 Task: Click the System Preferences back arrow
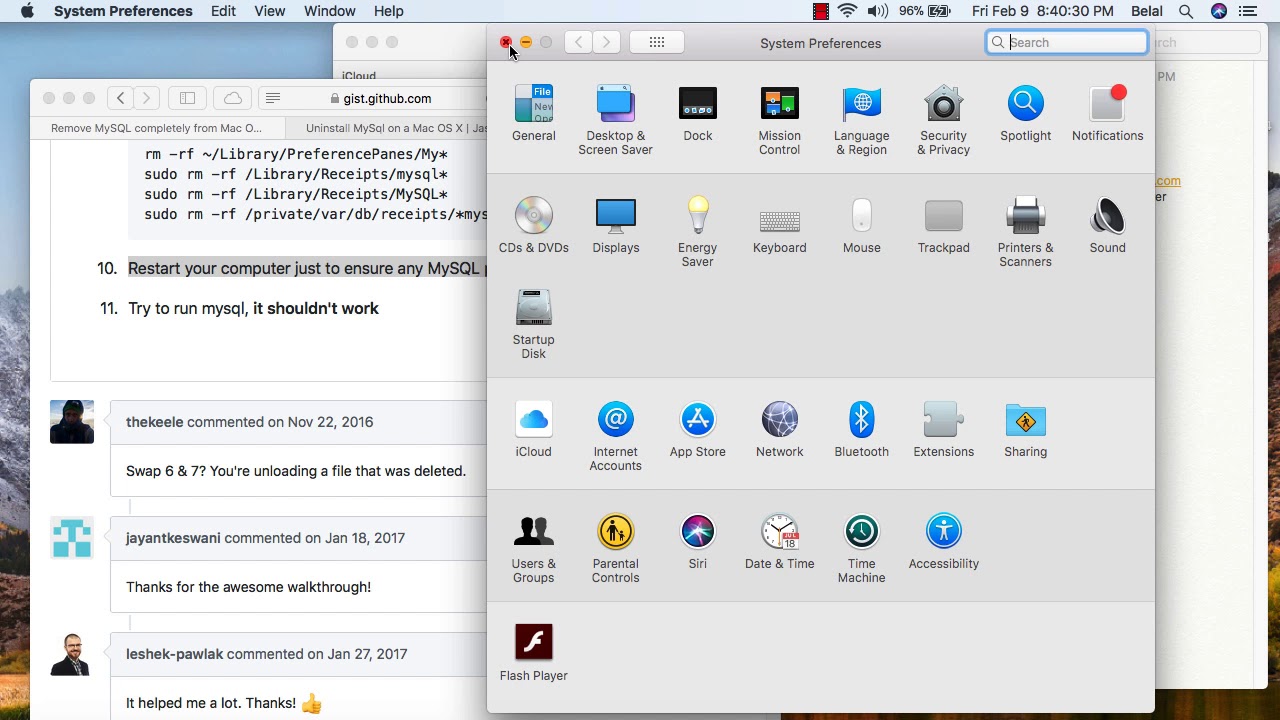coord(578,42)
